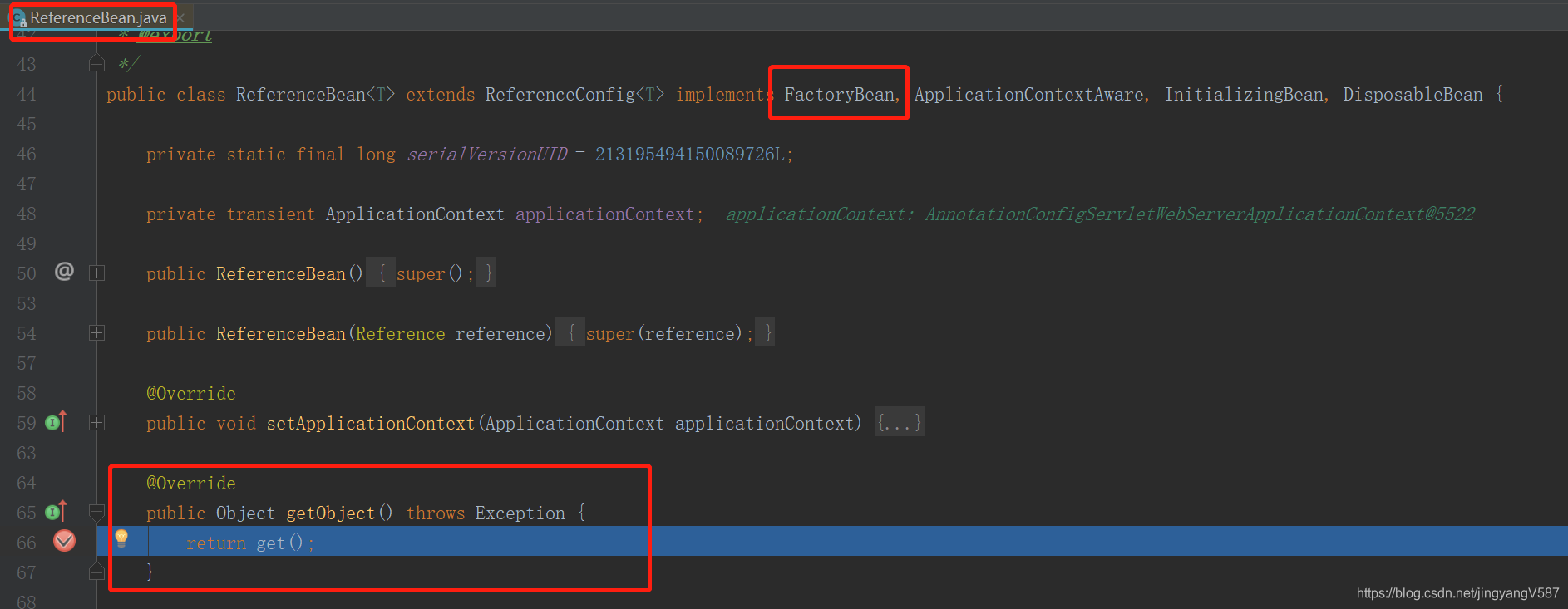Collapse the comment block ending at line 43
This screenshot has height=609, width=1568.
[x=96, y=64]
